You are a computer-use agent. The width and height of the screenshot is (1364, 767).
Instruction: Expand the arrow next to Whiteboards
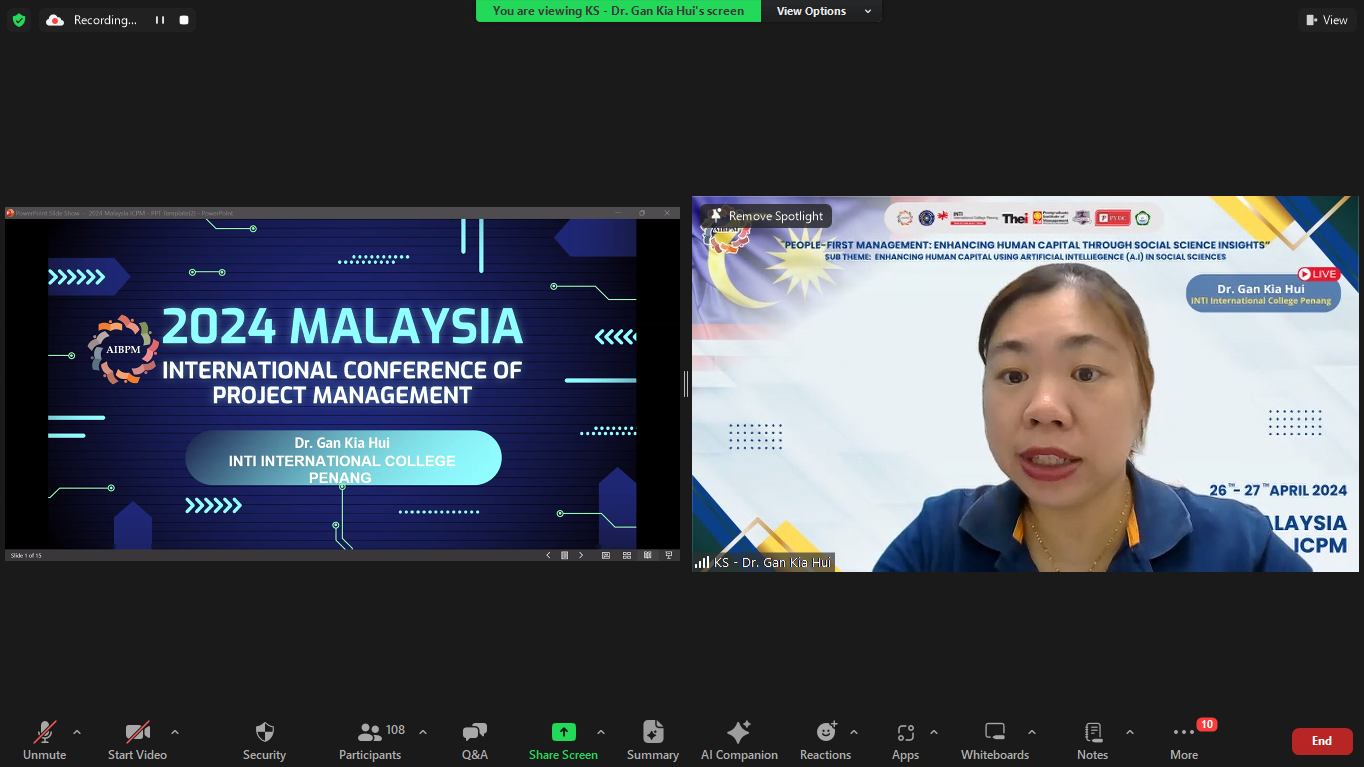(1032, 732)
